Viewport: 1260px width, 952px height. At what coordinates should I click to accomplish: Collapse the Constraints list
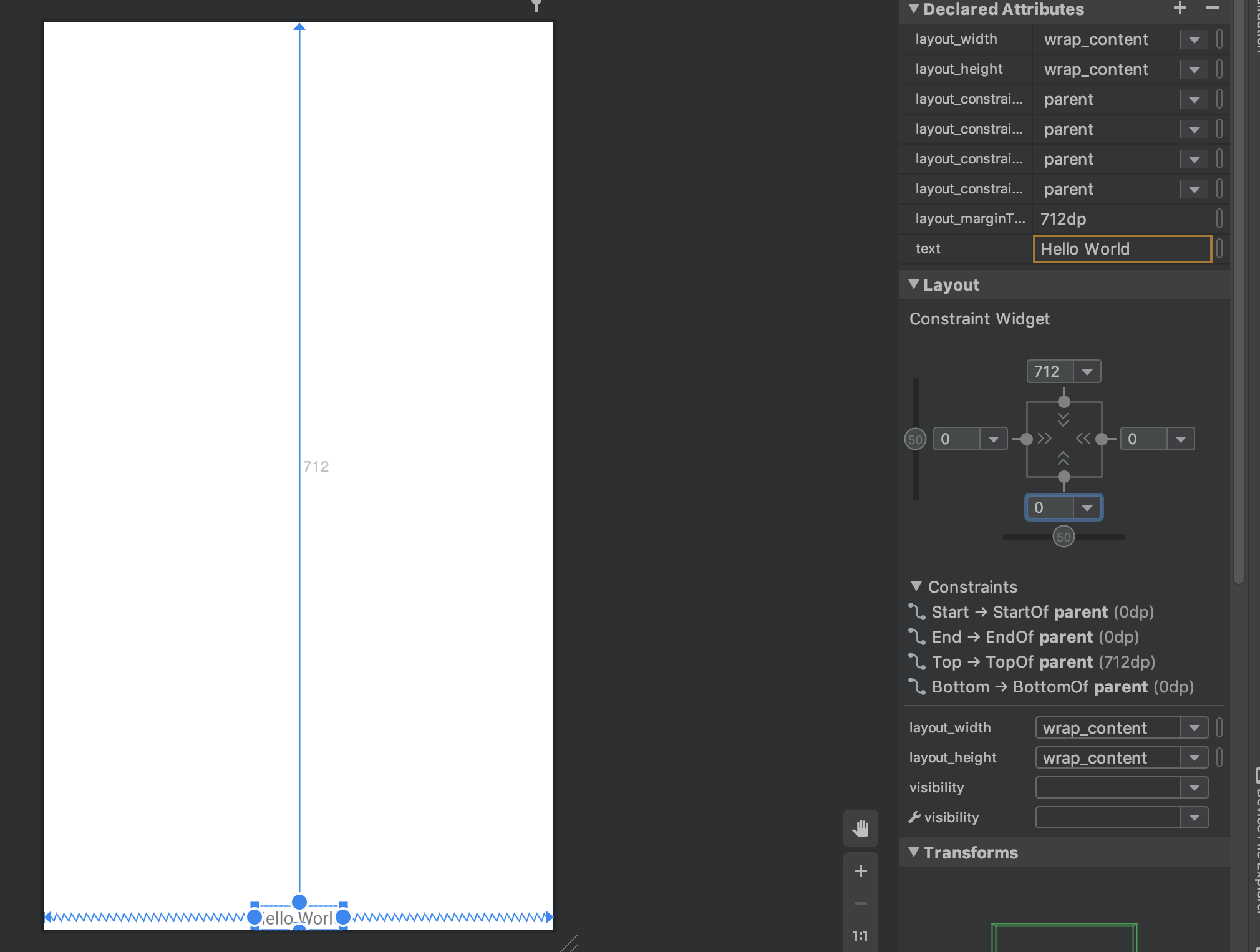pos(916,586)
